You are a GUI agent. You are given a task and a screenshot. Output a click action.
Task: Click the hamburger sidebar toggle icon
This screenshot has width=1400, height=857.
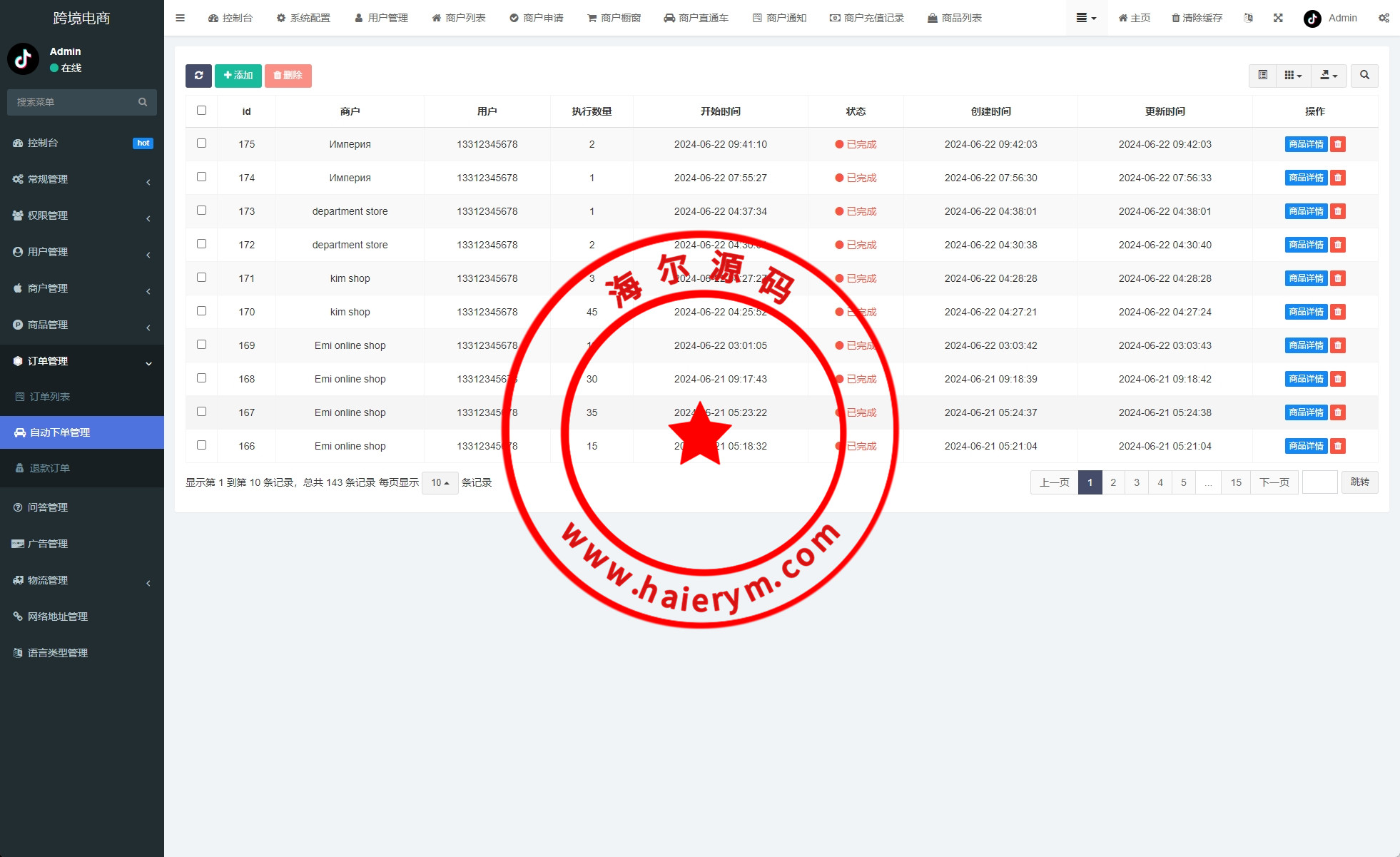pos(180,18)
